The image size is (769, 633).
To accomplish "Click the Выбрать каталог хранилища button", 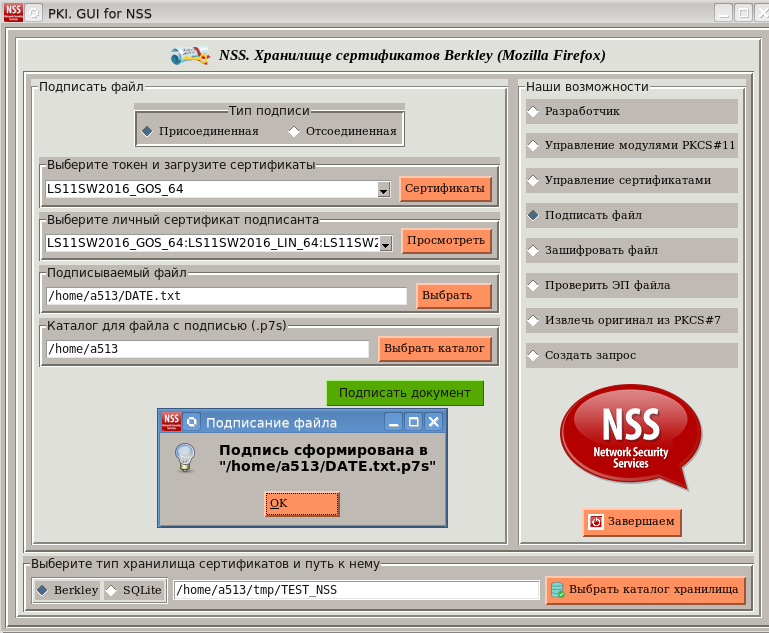I will tap(645, 590).
